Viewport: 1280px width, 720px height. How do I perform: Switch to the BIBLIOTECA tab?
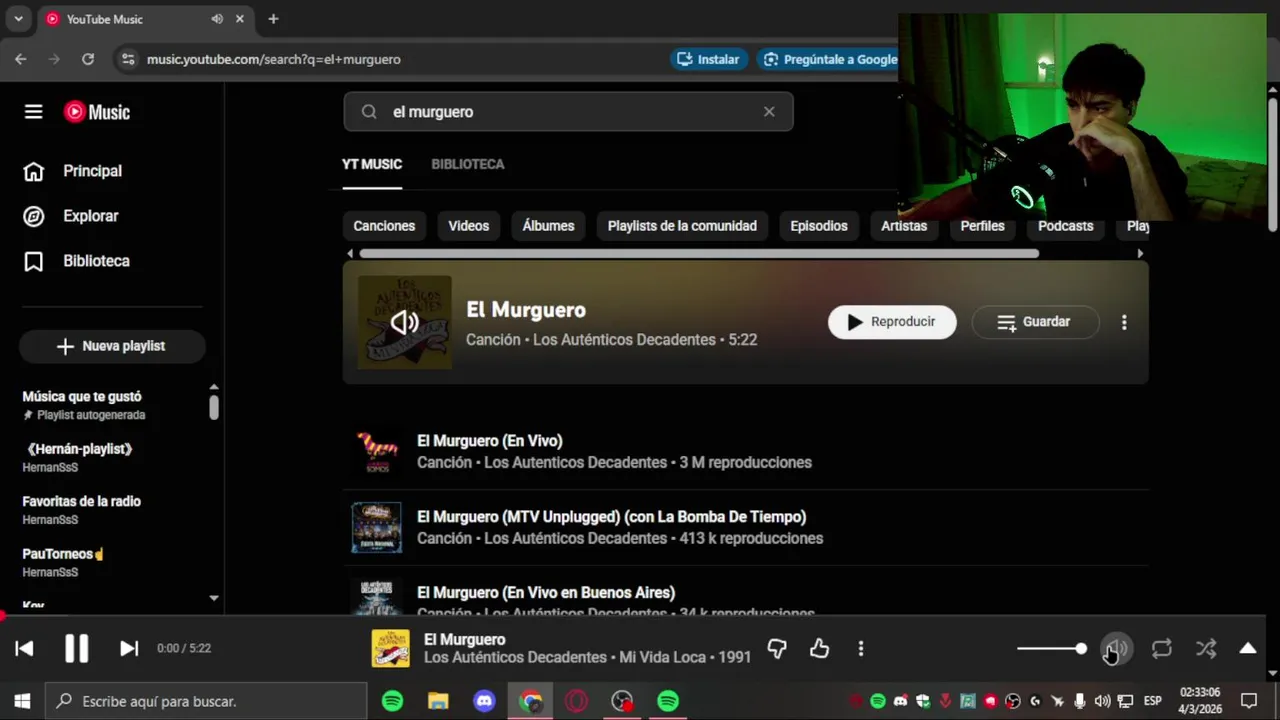click(468, 164)
